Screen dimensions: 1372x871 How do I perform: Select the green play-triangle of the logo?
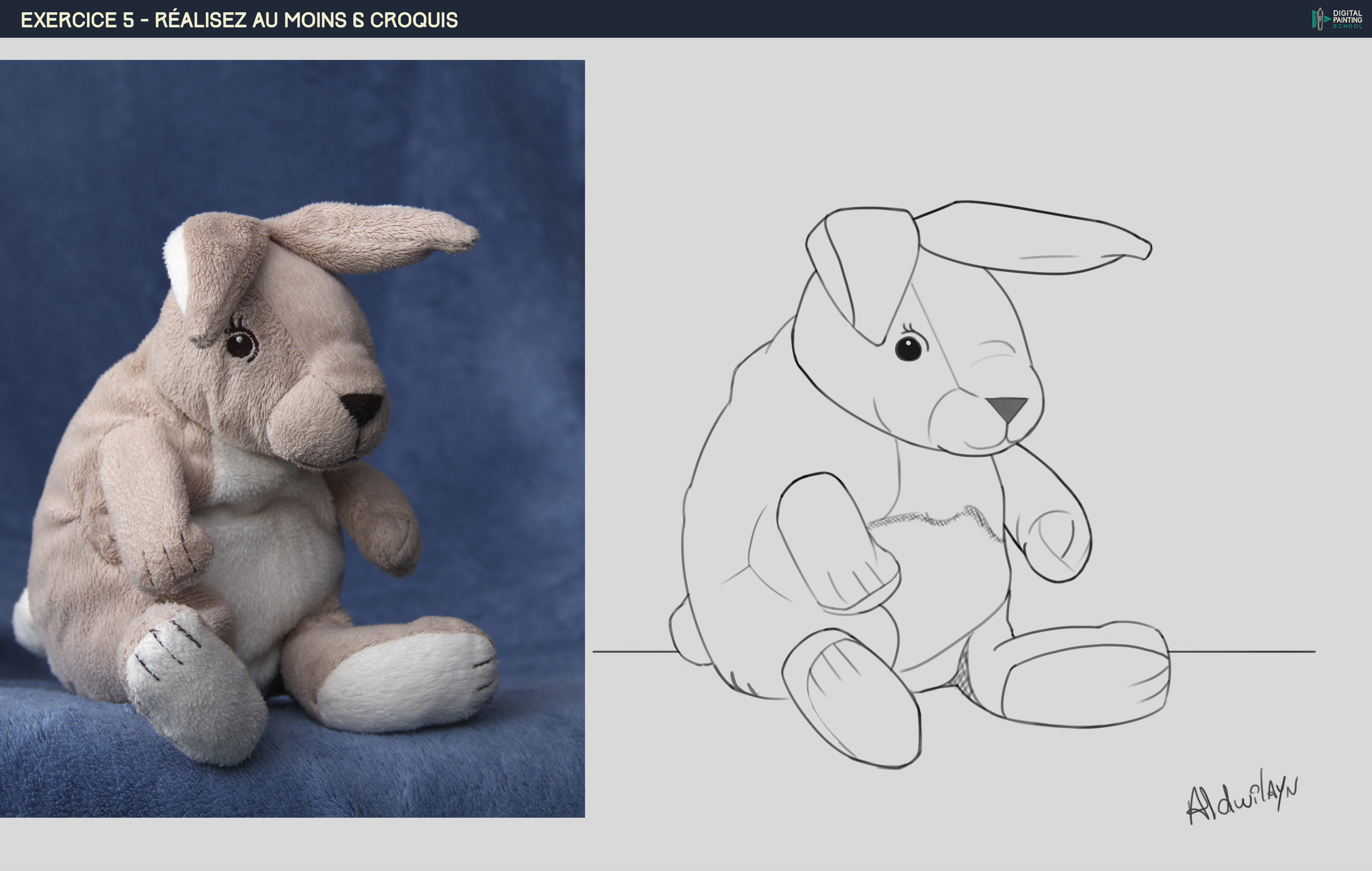point(1326,19)
